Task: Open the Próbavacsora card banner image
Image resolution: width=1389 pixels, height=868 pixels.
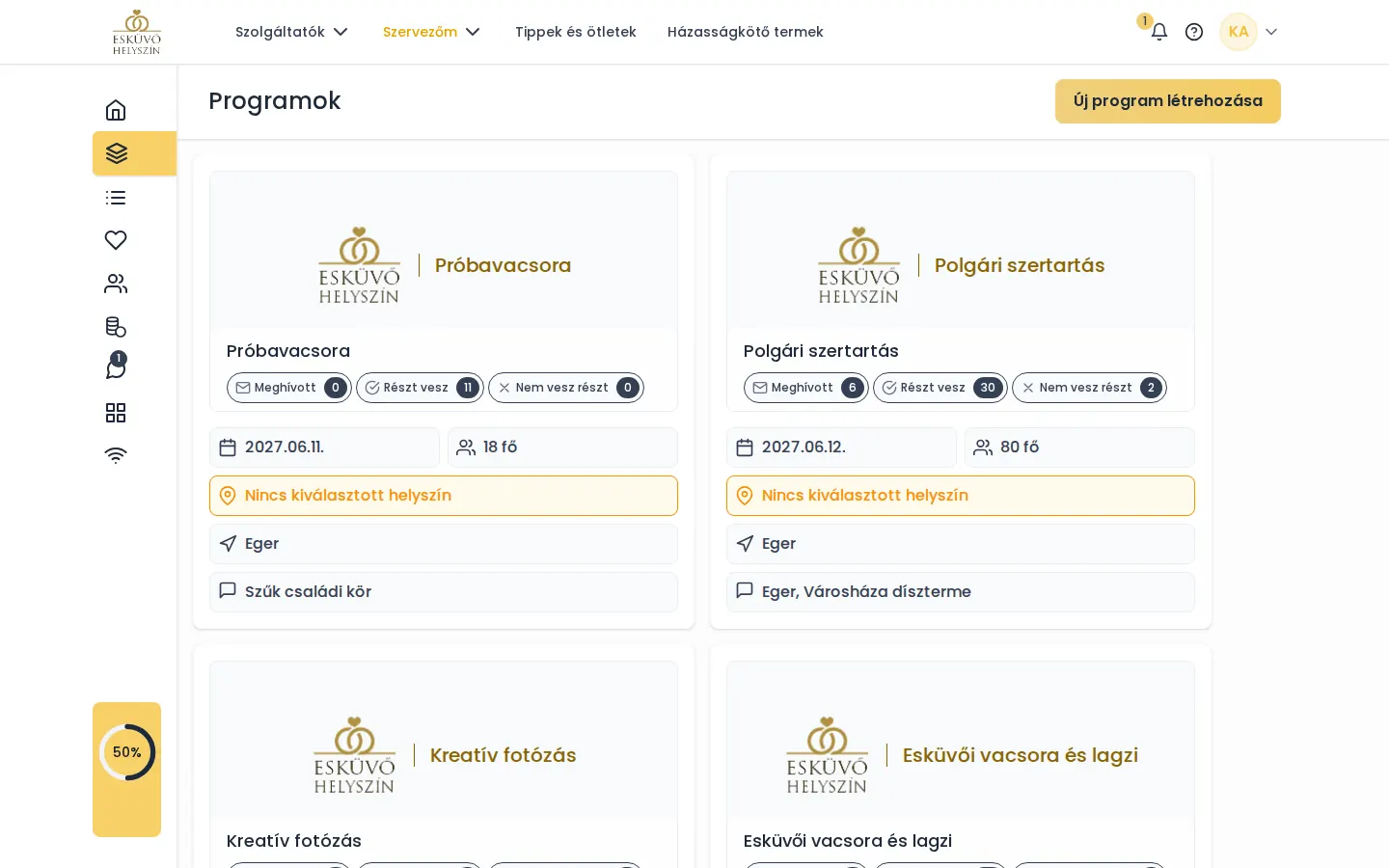Action: (x=444, y=250)
